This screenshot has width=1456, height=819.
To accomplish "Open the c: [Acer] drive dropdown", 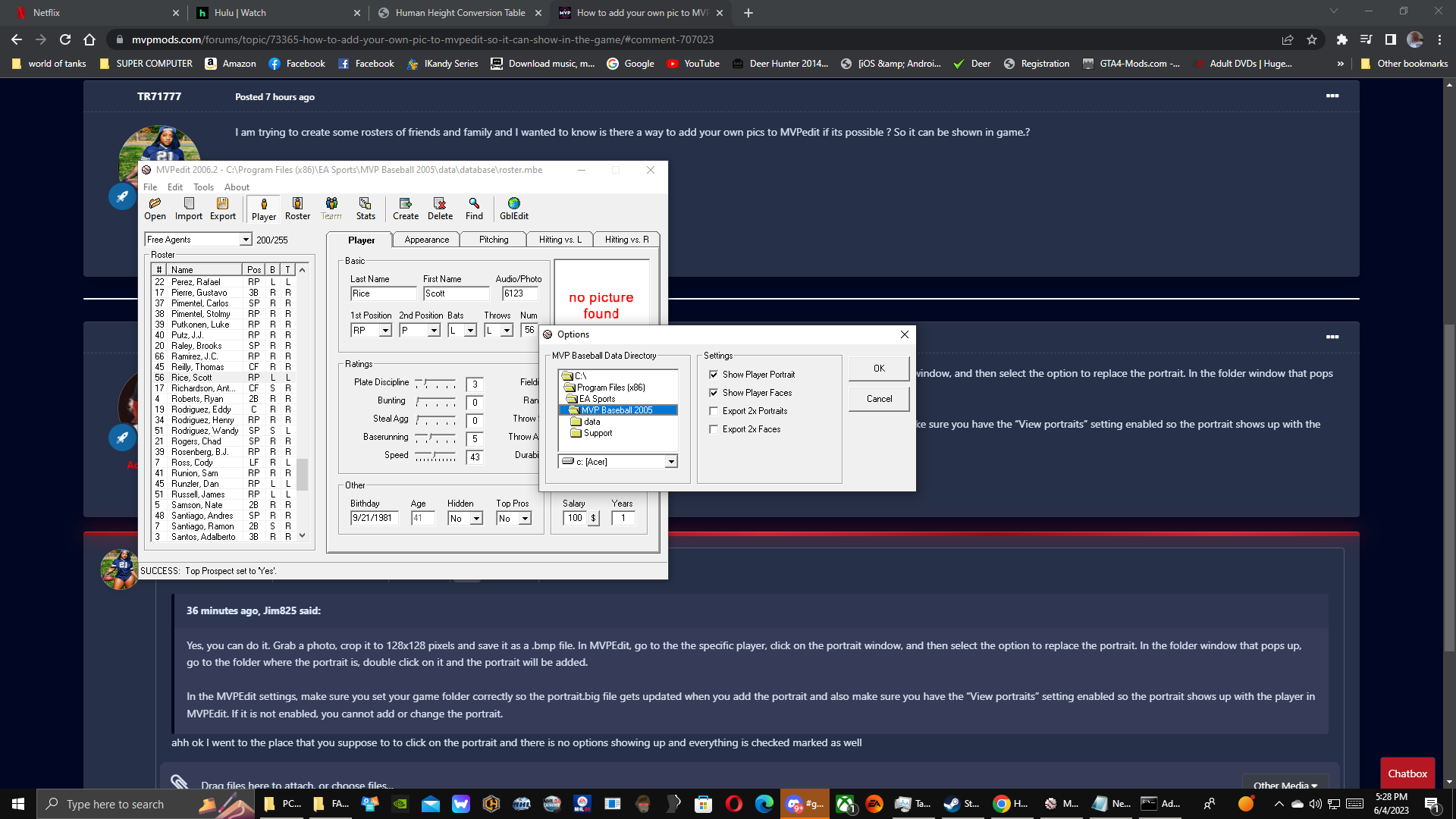I will [671, 462].
